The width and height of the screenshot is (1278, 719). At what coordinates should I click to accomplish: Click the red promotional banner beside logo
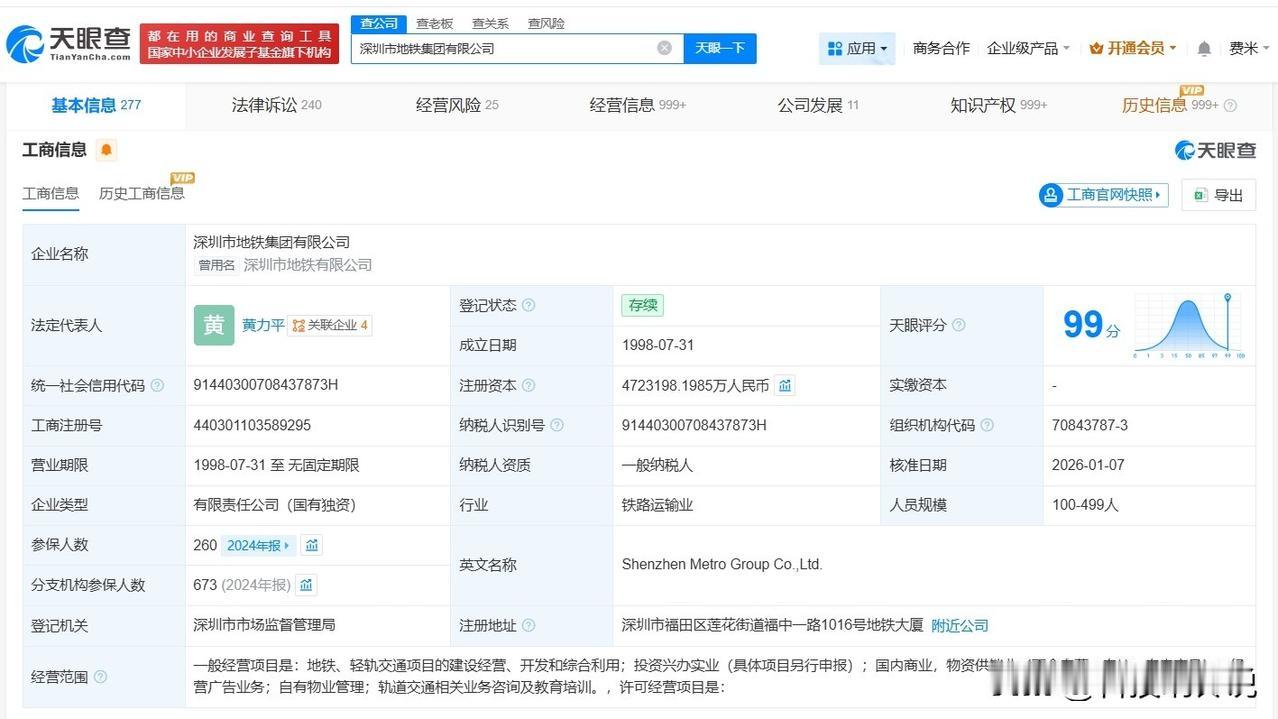[x=240, y=44]
